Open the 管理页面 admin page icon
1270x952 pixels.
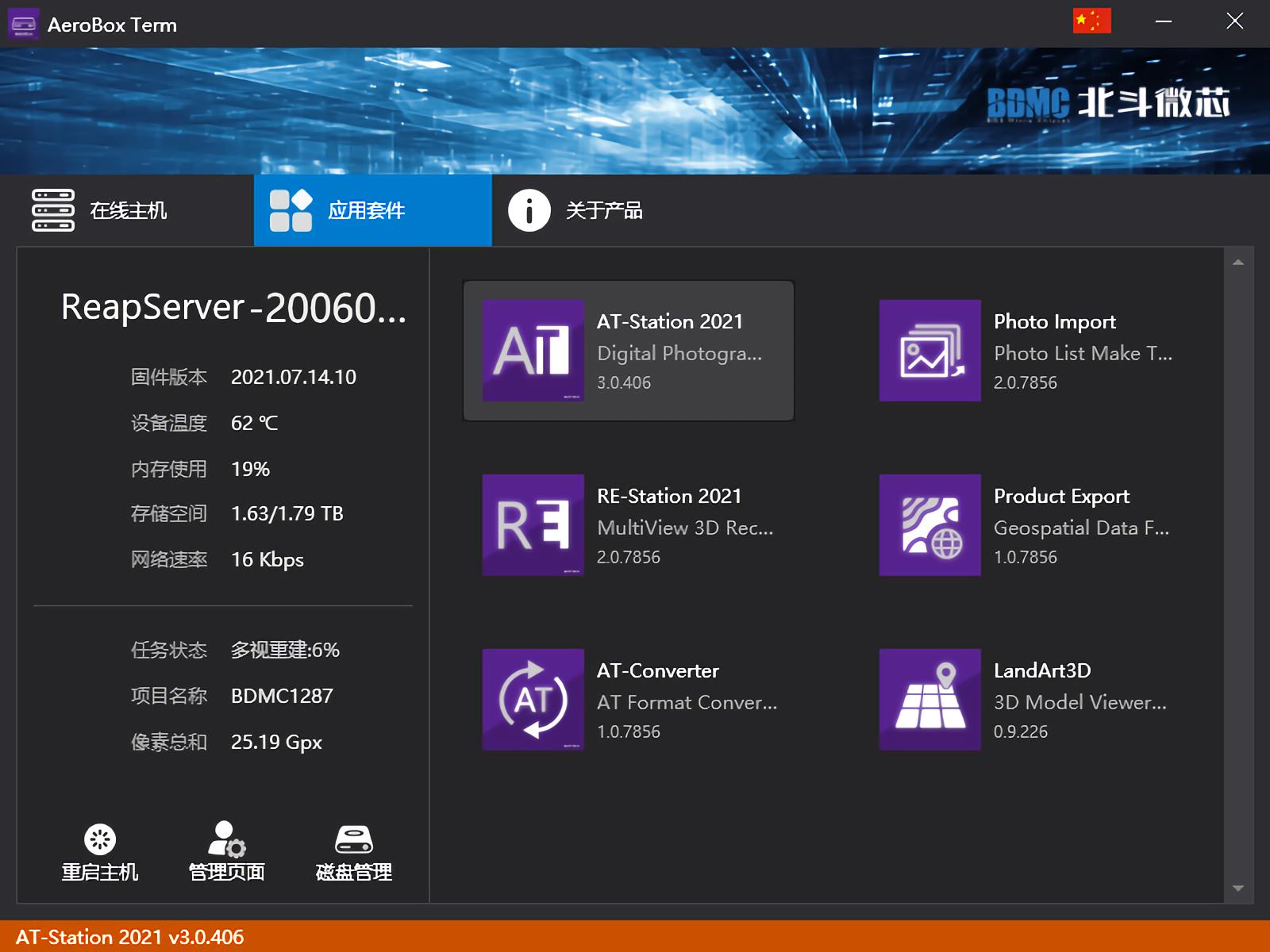point(227,839)
